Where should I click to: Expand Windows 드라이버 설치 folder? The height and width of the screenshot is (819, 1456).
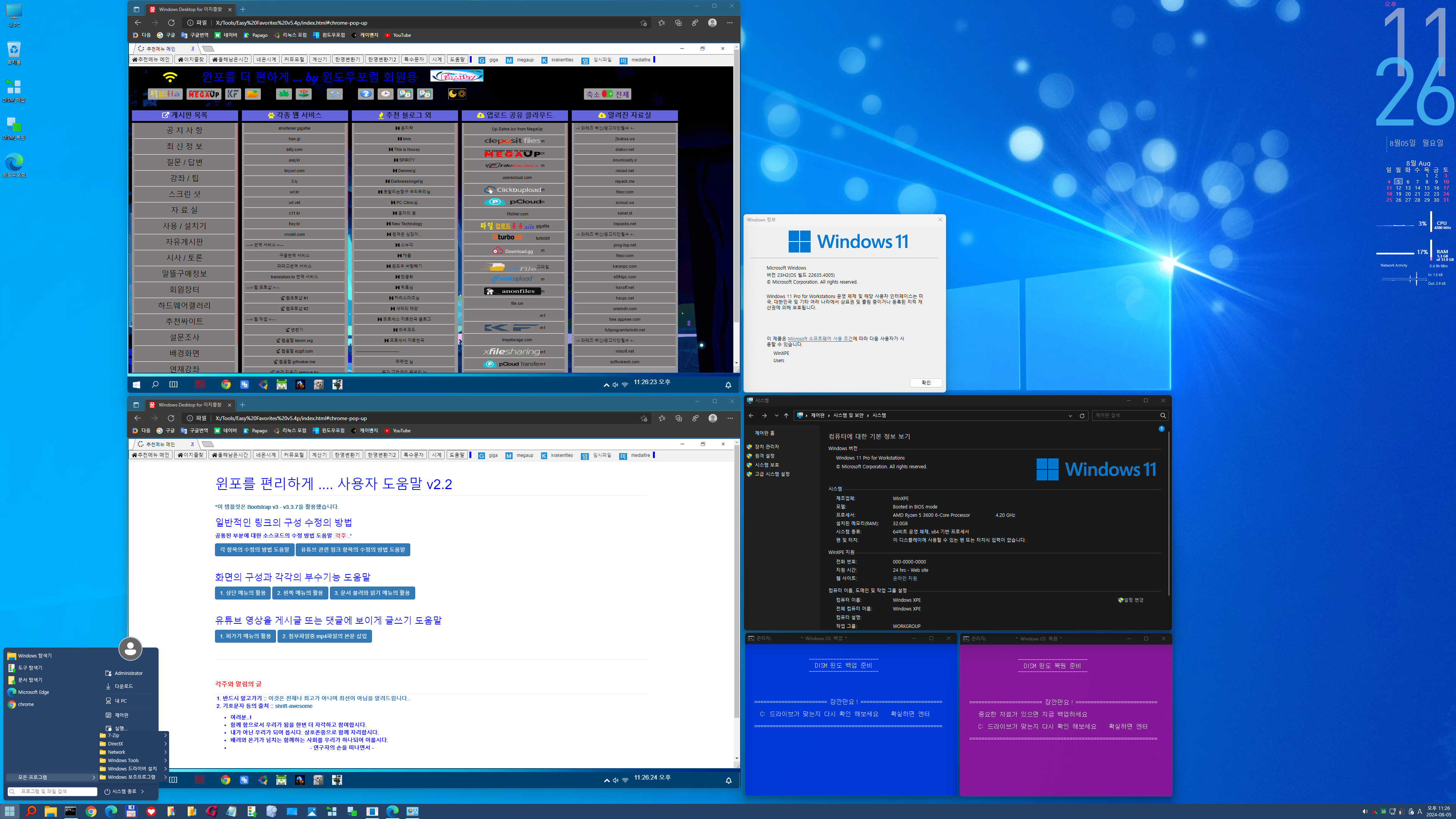pyautogui.click(x=166, y=769)
